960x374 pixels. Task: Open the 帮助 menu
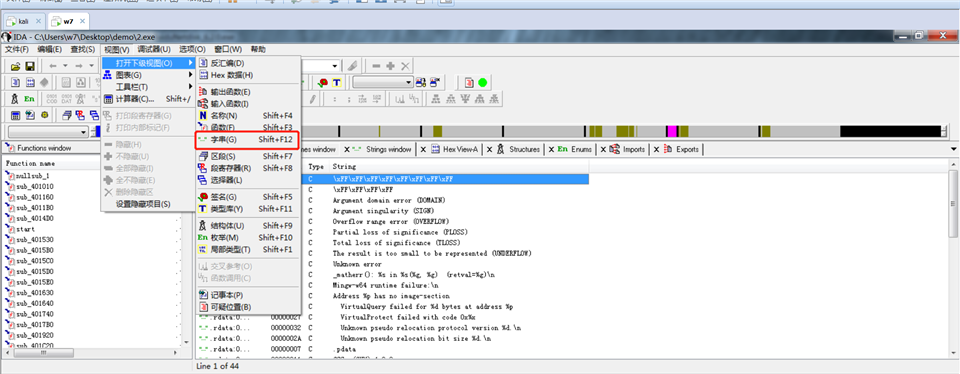tap(258, 49)
